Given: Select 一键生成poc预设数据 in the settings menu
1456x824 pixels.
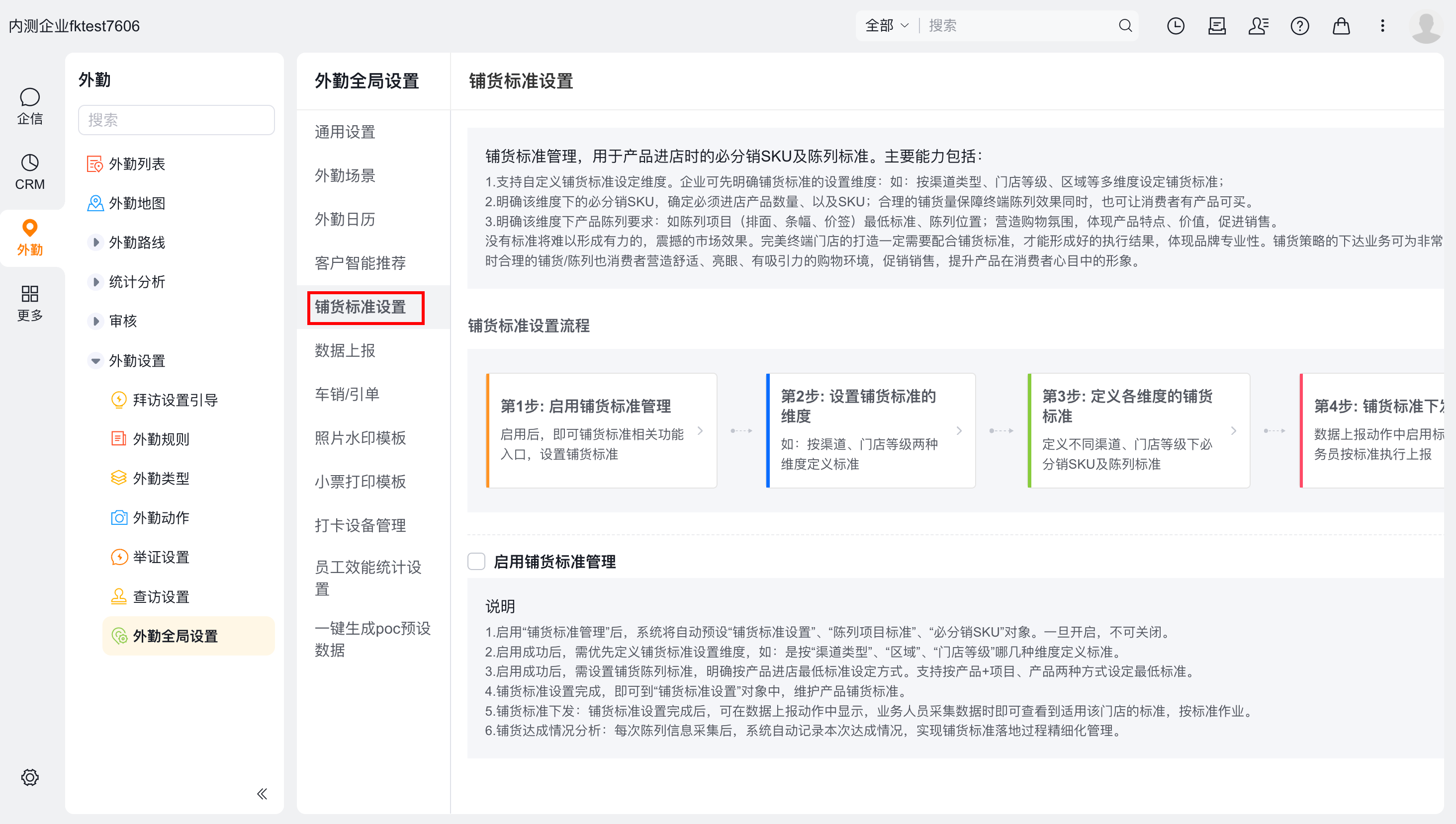Looking at the screenshot, I should pos(373,639).
